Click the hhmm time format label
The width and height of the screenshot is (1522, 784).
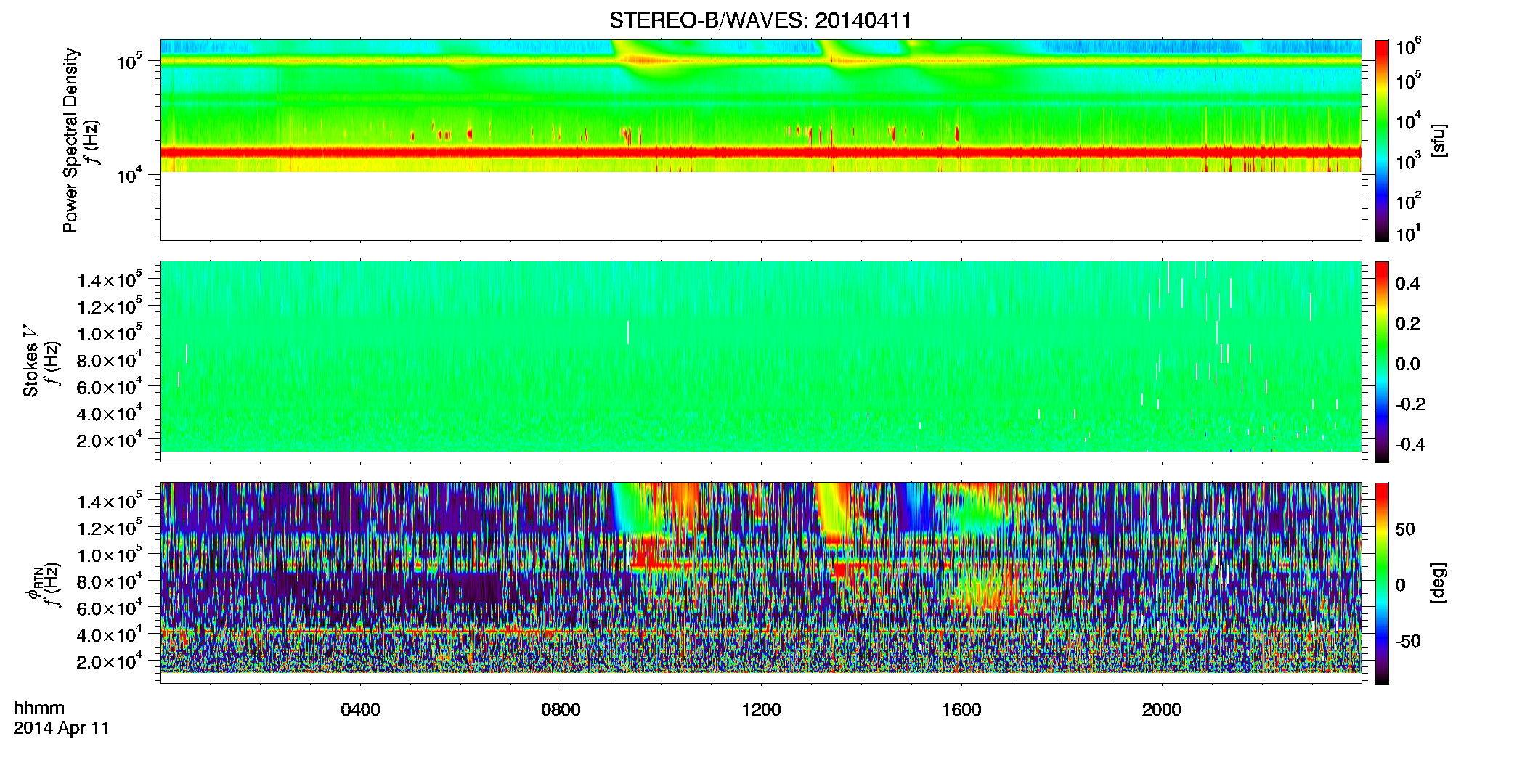(39, 708)
